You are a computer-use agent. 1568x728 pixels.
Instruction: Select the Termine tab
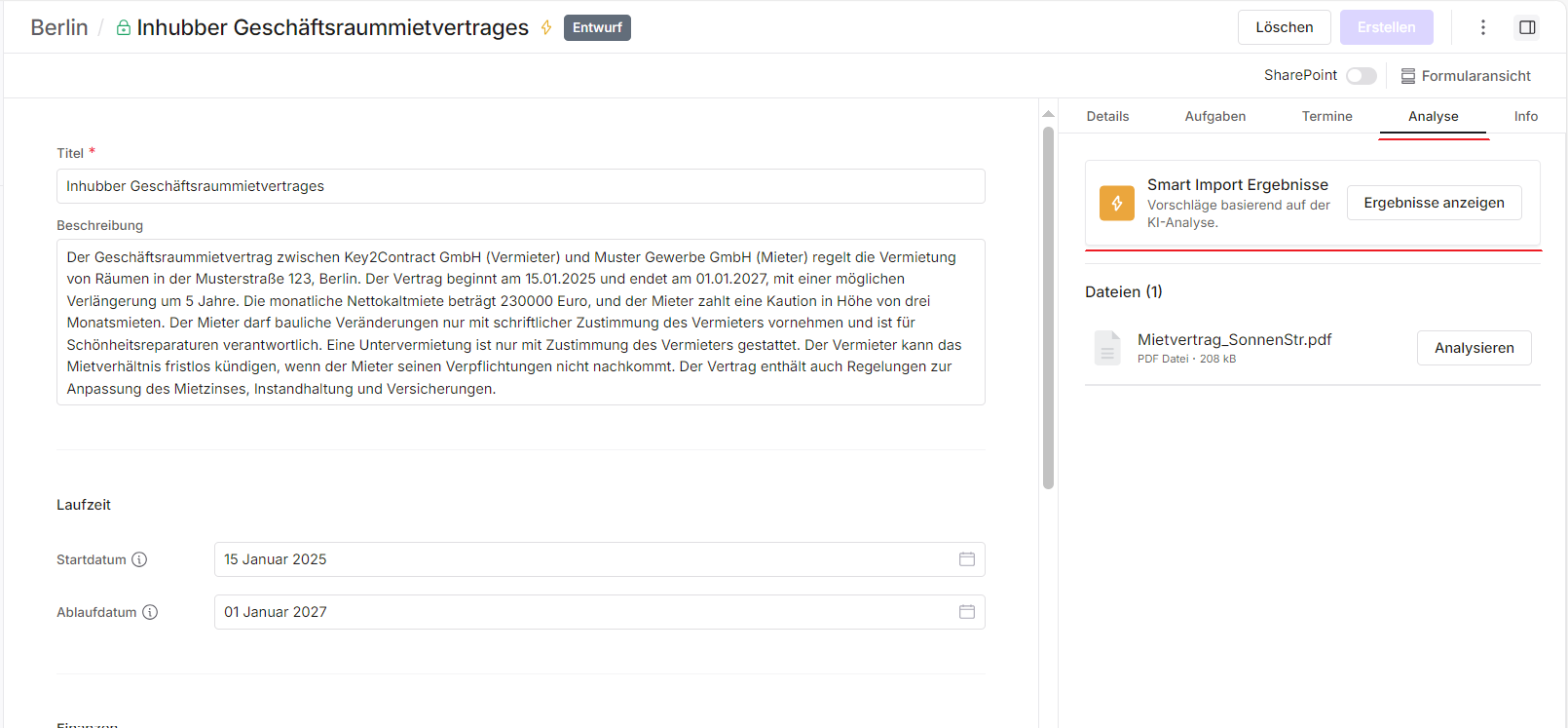click(1326, 116)
